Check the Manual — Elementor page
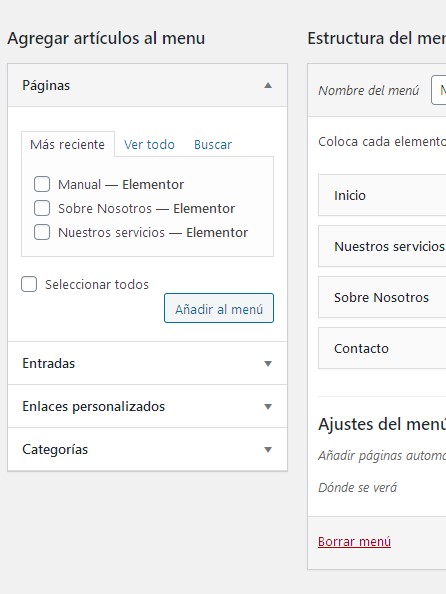The width and height of the screenshot is (446, 594). pyautogui.click(x=42, y=184)
